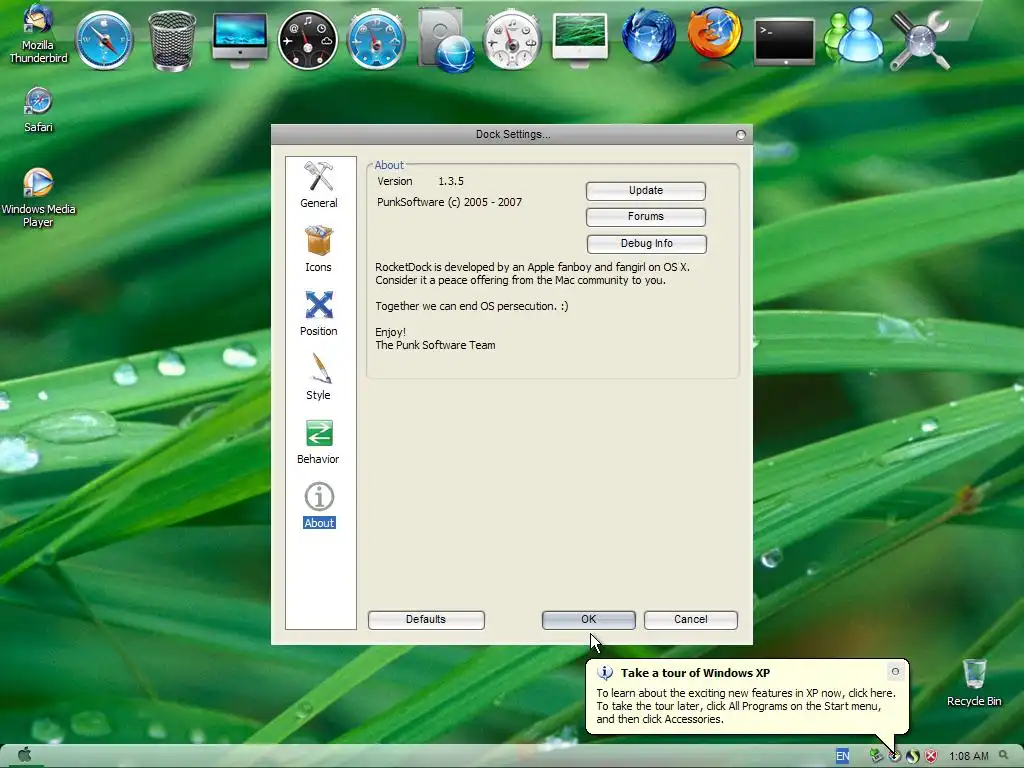Click the Safely Remove Hardware tray icon

[876, 756]
